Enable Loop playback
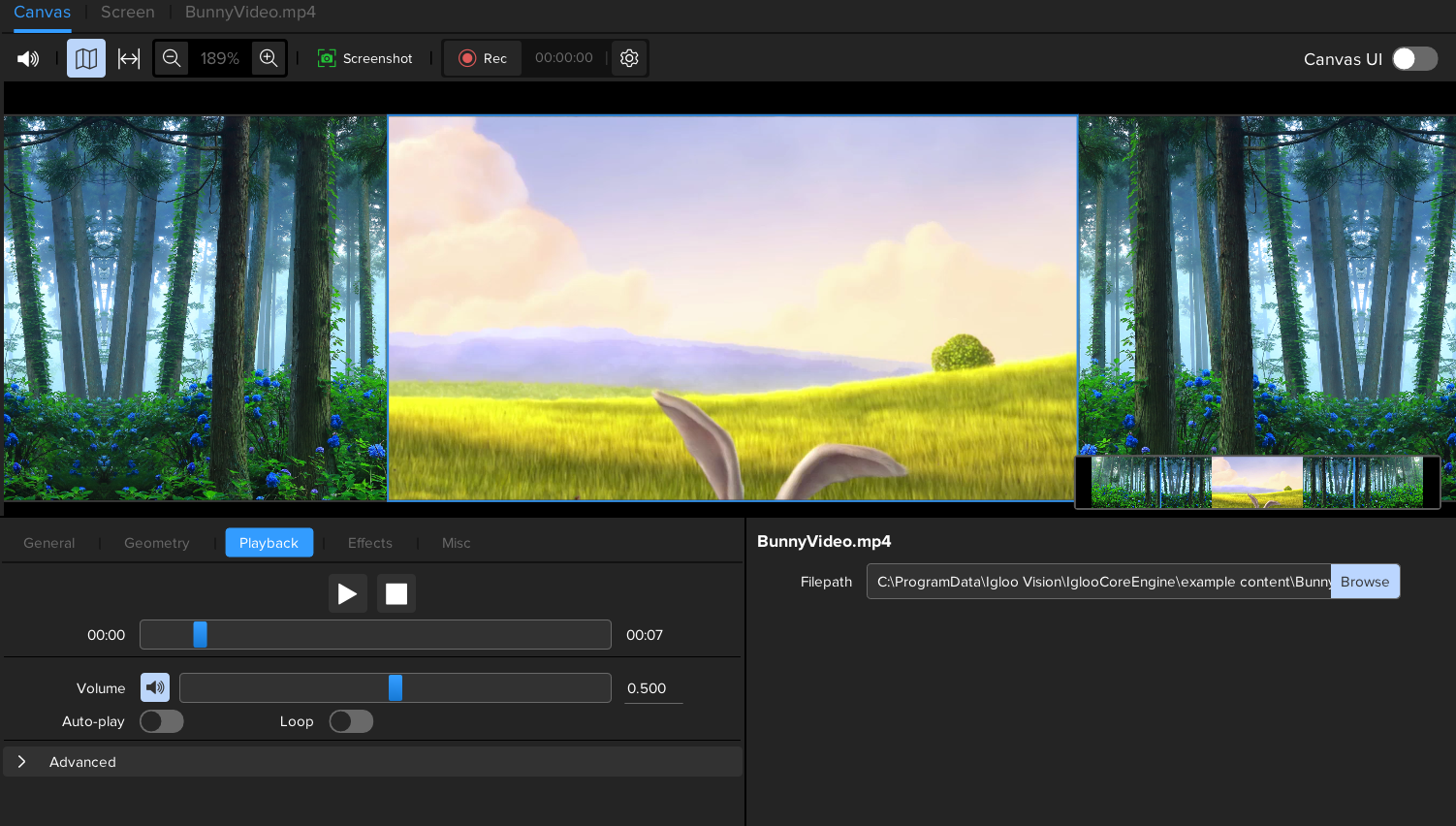 pyautogui.click(x=351, y=721)
